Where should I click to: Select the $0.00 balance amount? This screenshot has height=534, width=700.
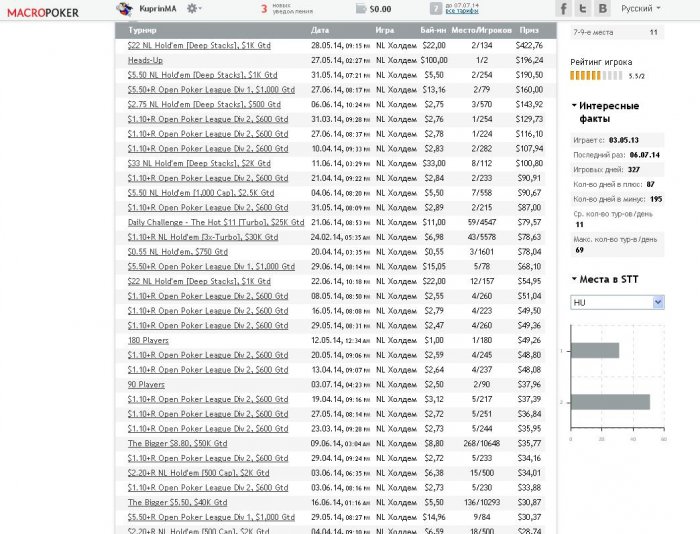[x=380, y=9]
